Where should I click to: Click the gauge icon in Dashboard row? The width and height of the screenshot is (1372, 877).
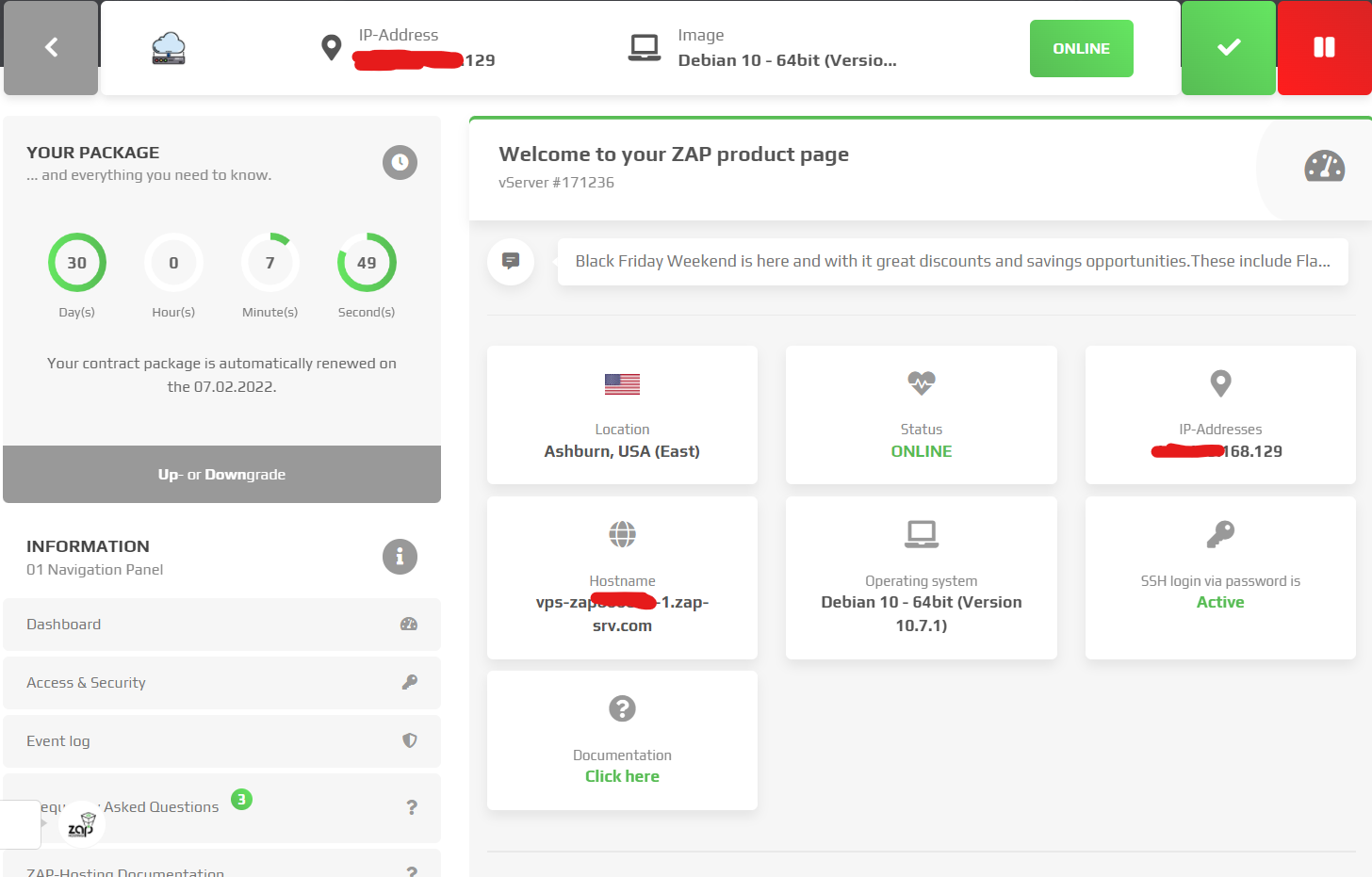point(409,624)
